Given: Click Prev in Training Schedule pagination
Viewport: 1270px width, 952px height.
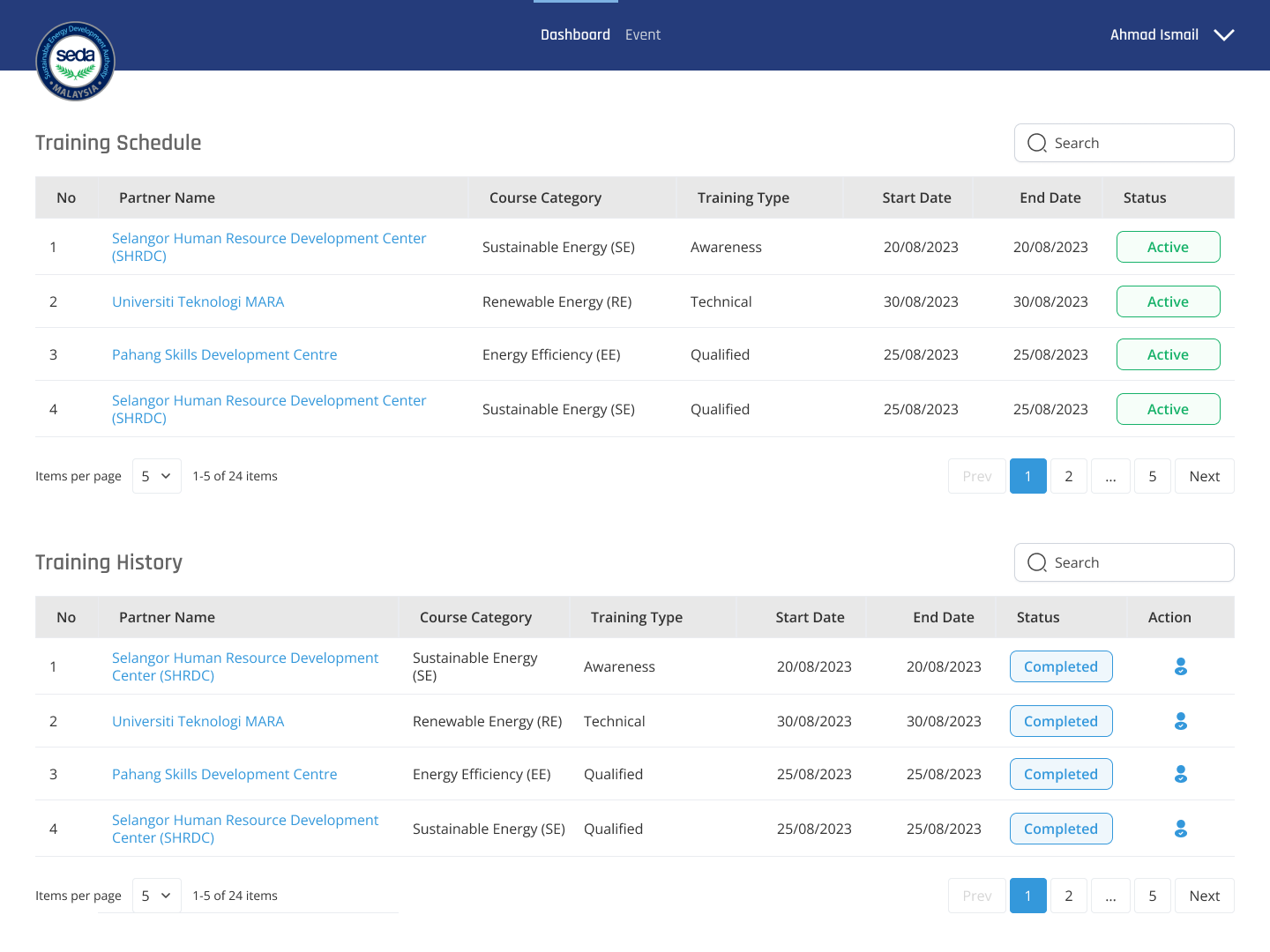Looking at the screenshot, I should point(977,476).
